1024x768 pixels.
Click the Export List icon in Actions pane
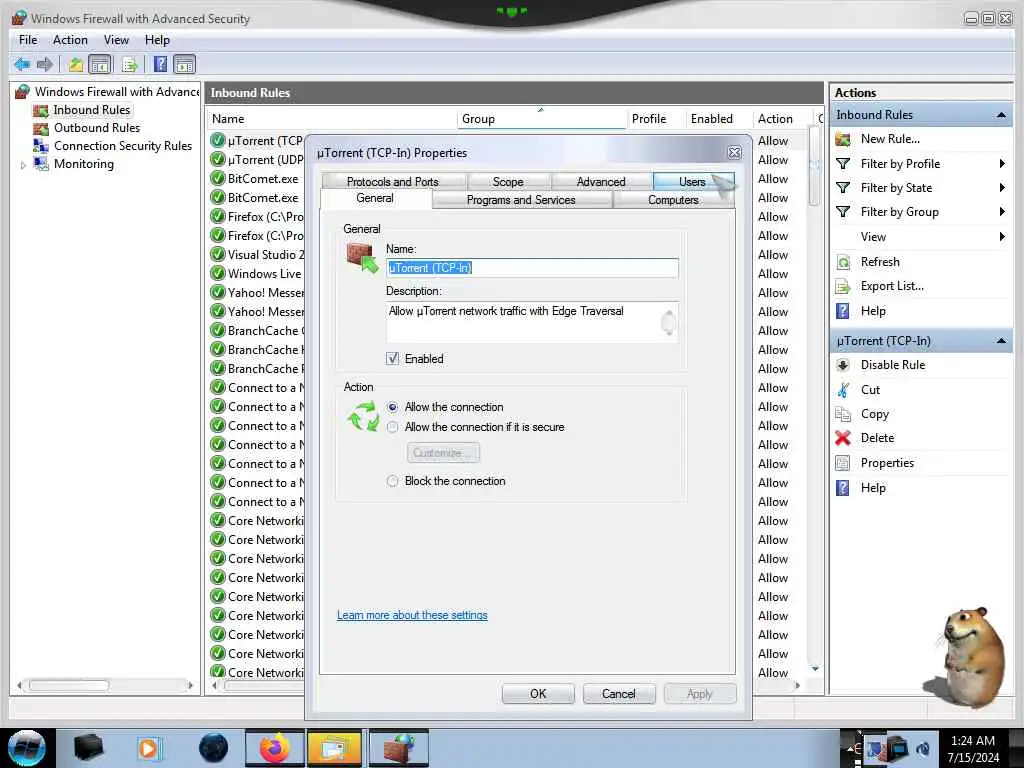click(x=843, y=286)
